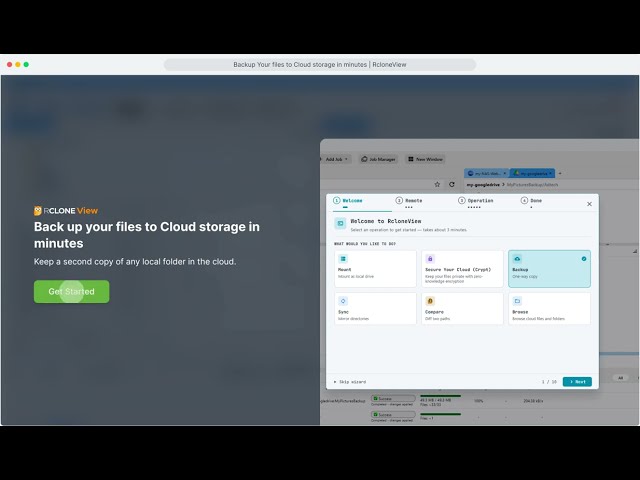The width and height of the screenshot is (640, 480).
Task: Click the upper green transfer progress bar
Action: tap(440, 396)
